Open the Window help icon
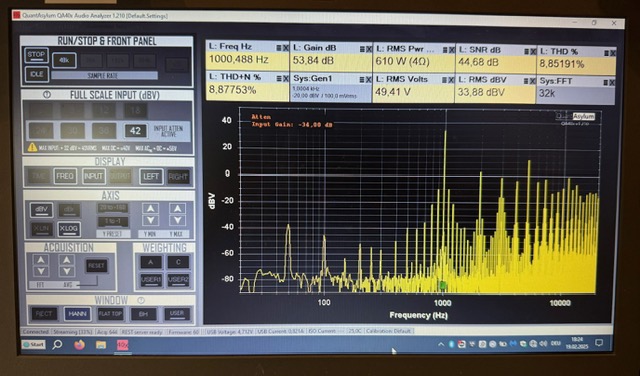 tap(141, 300)
